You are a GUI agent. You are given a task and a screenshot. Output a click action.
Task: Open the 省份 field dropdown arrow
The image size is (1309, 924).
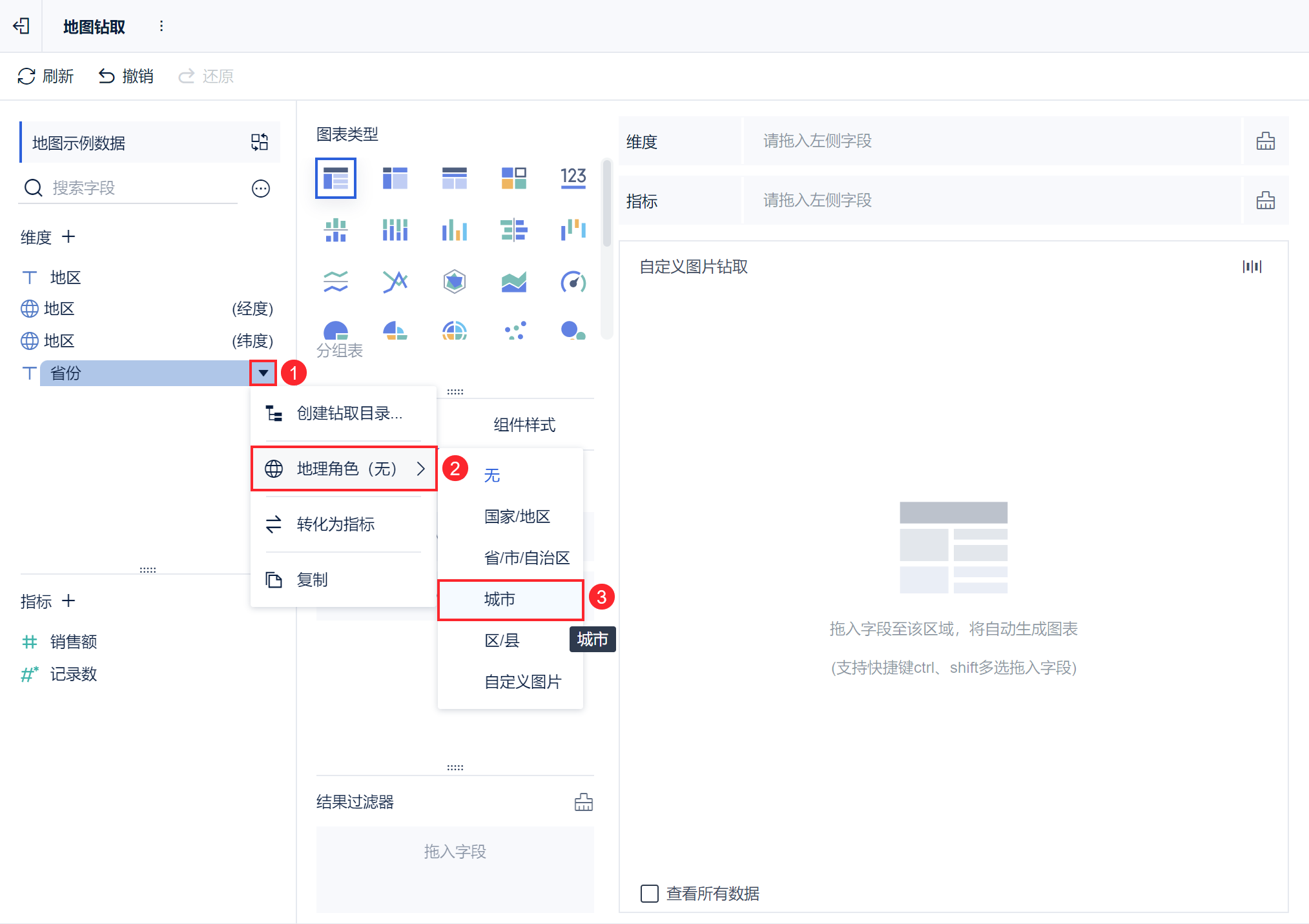pos(263,373)
